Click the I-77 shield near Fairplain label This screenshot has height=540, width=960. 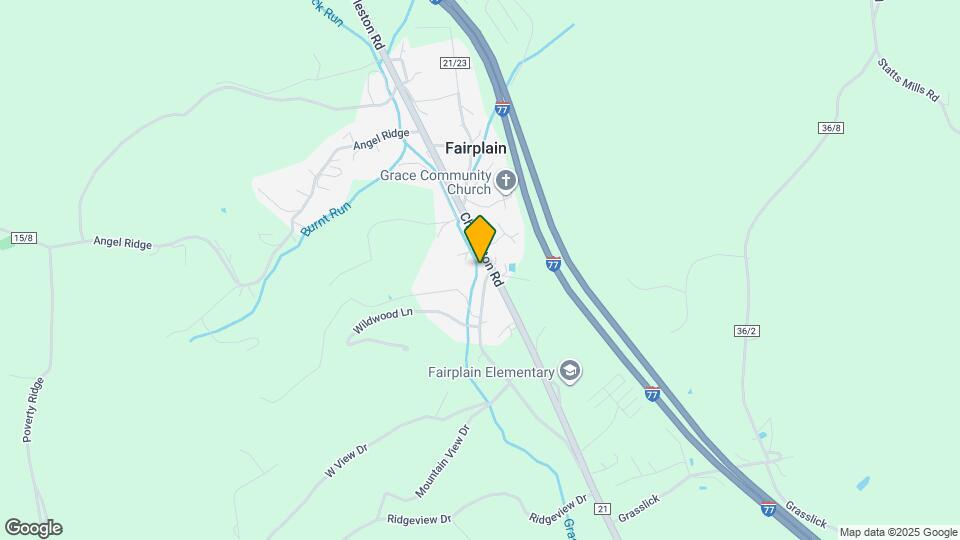(x=502, y=108)
